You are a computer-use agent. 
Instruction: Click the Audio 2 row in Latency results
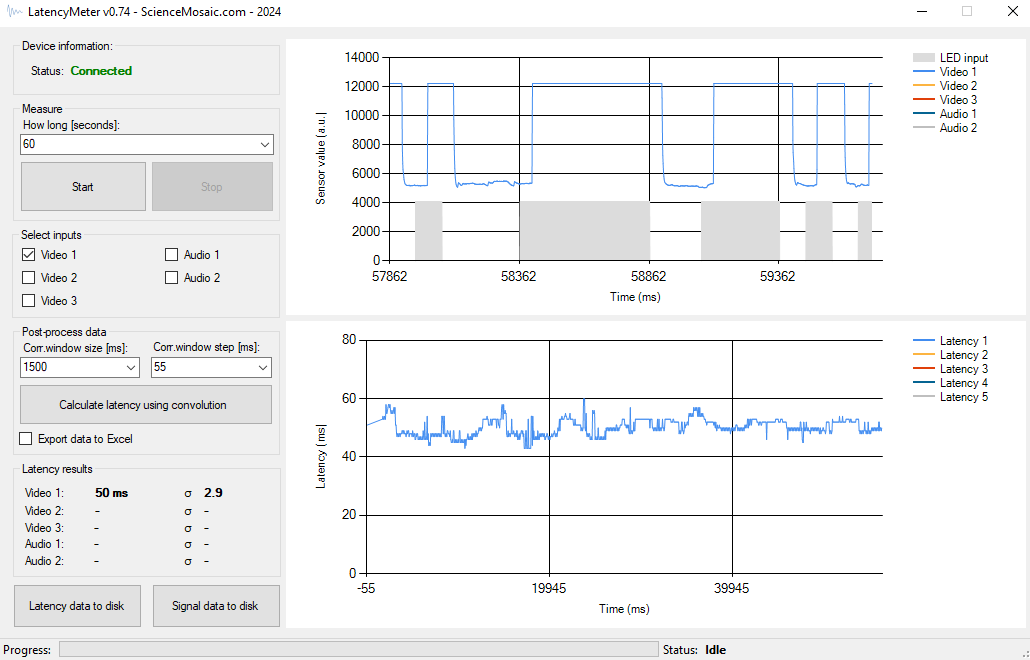click(117, 561)
